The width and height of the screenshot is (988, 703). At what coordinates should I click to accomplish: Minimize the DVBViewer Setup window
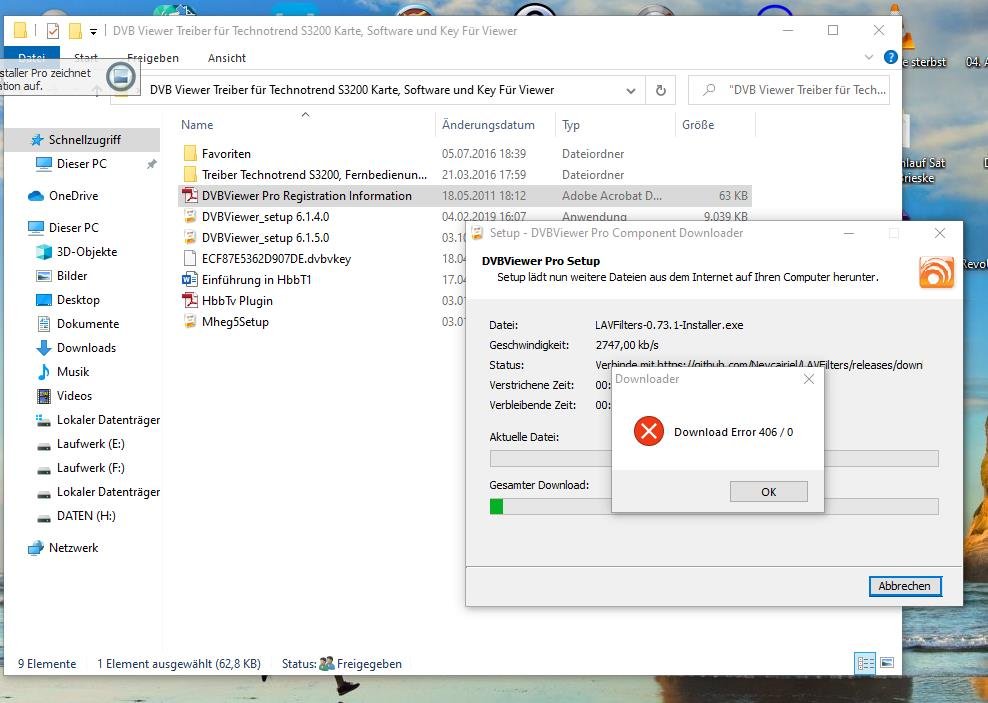click(x=849, y=234)
